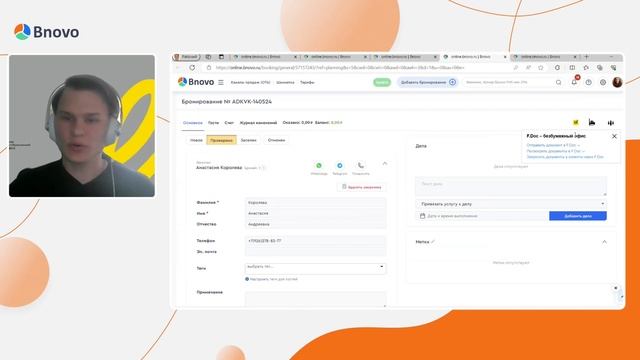
Task: Click the Текст дела text area
Action: 511,186
